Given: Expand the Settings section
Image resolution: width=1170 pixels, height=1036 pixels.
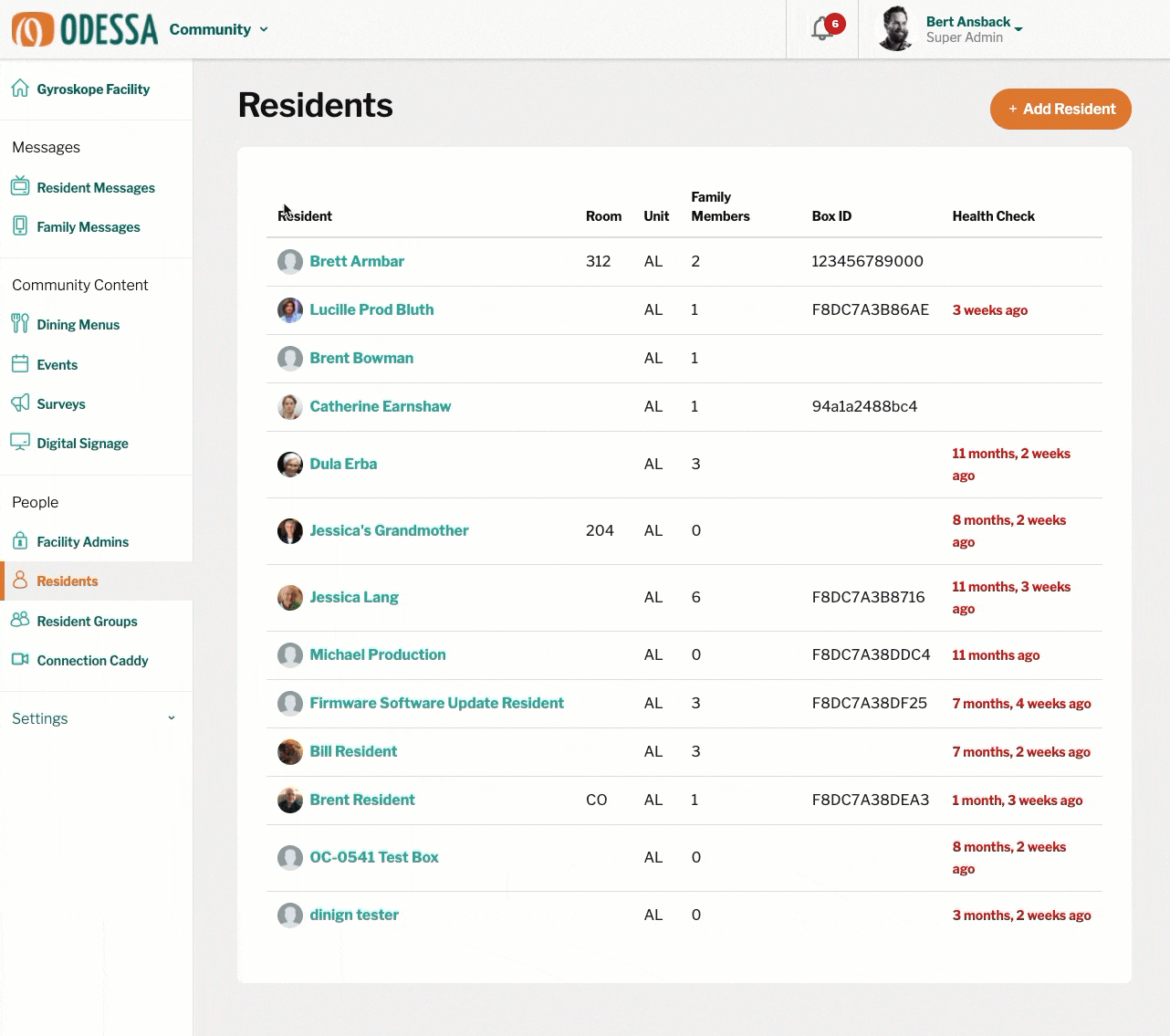Looking at the screenshot, I should click(94, 718).
